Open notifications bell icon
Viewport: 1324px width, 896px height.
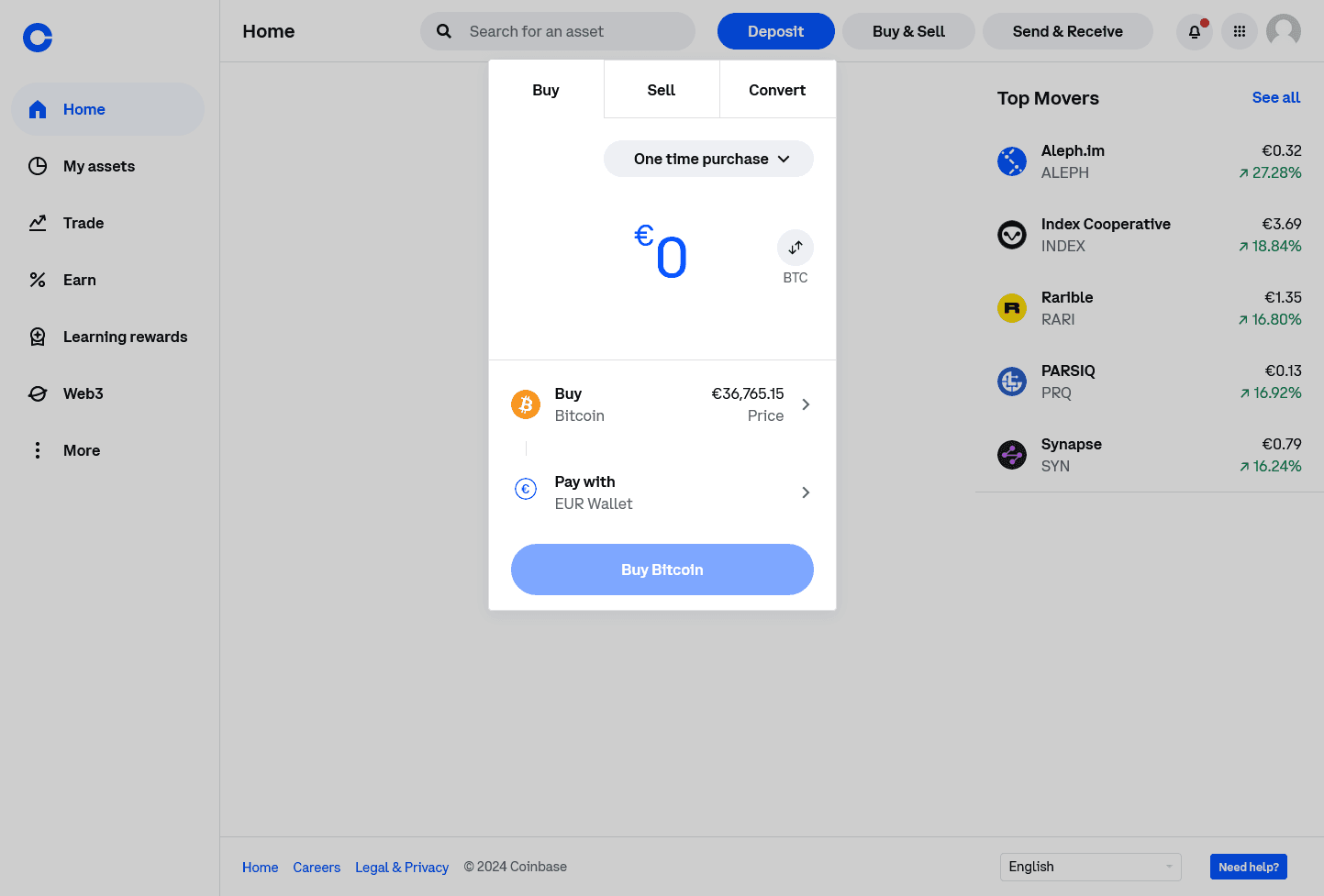click(x=1195, y=31)
